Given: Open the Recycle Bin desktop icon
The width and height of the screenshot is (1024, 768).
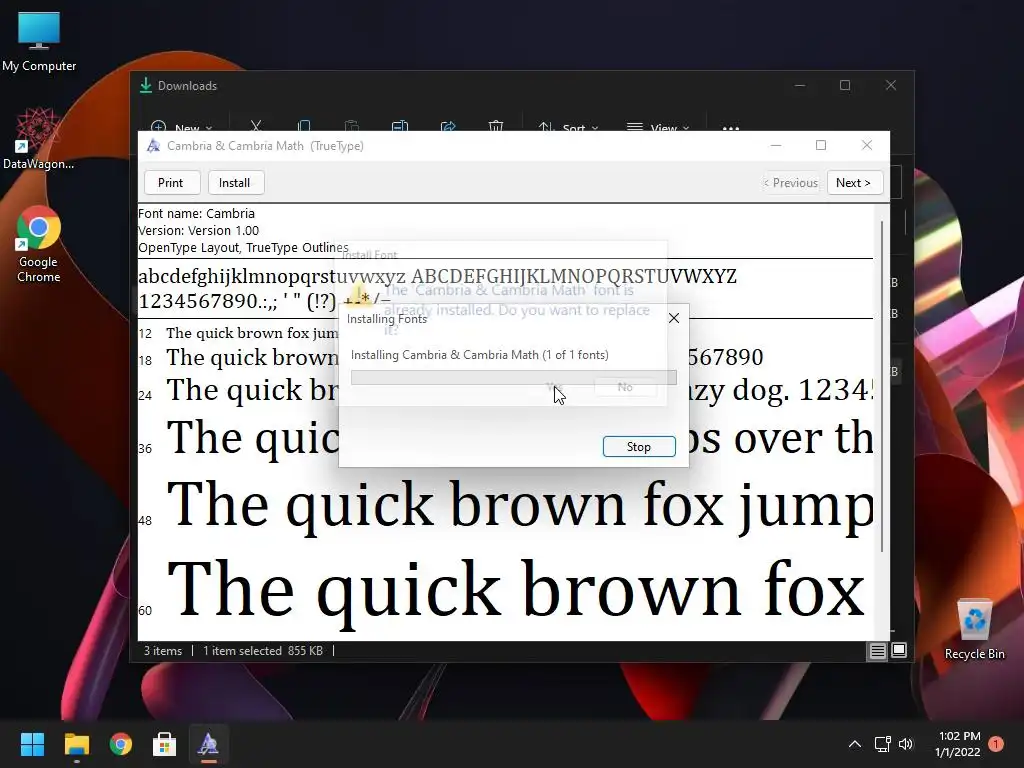Looking at the screenshot, I should (x=974, y=630).
